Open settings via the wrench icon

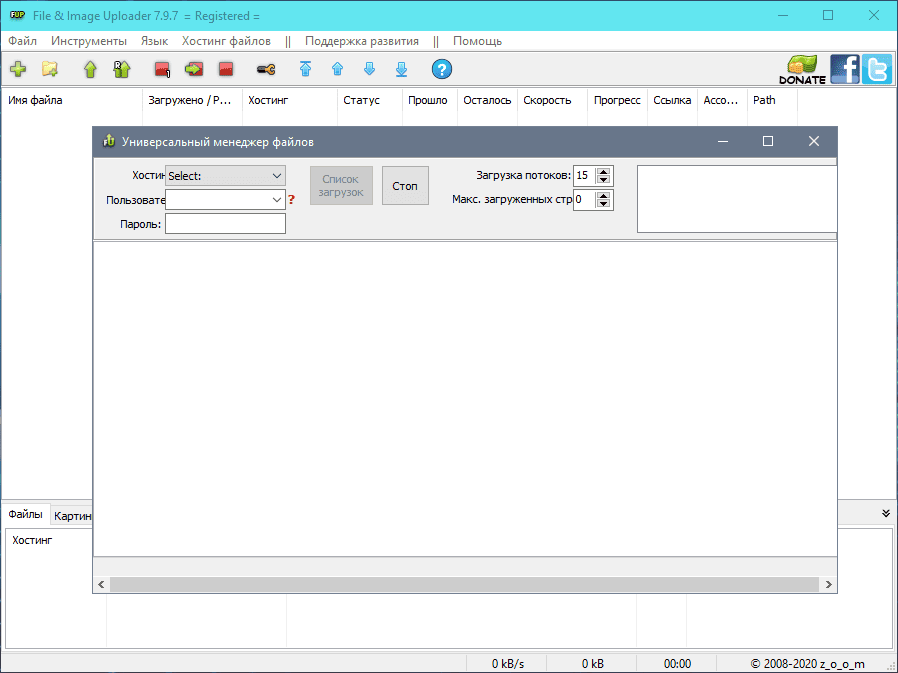[x=266, y=69]
